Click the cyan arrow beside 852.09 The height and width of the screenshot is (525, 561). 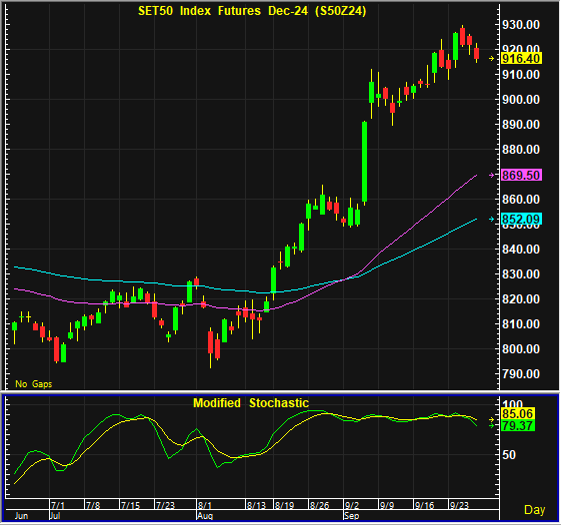492,219
